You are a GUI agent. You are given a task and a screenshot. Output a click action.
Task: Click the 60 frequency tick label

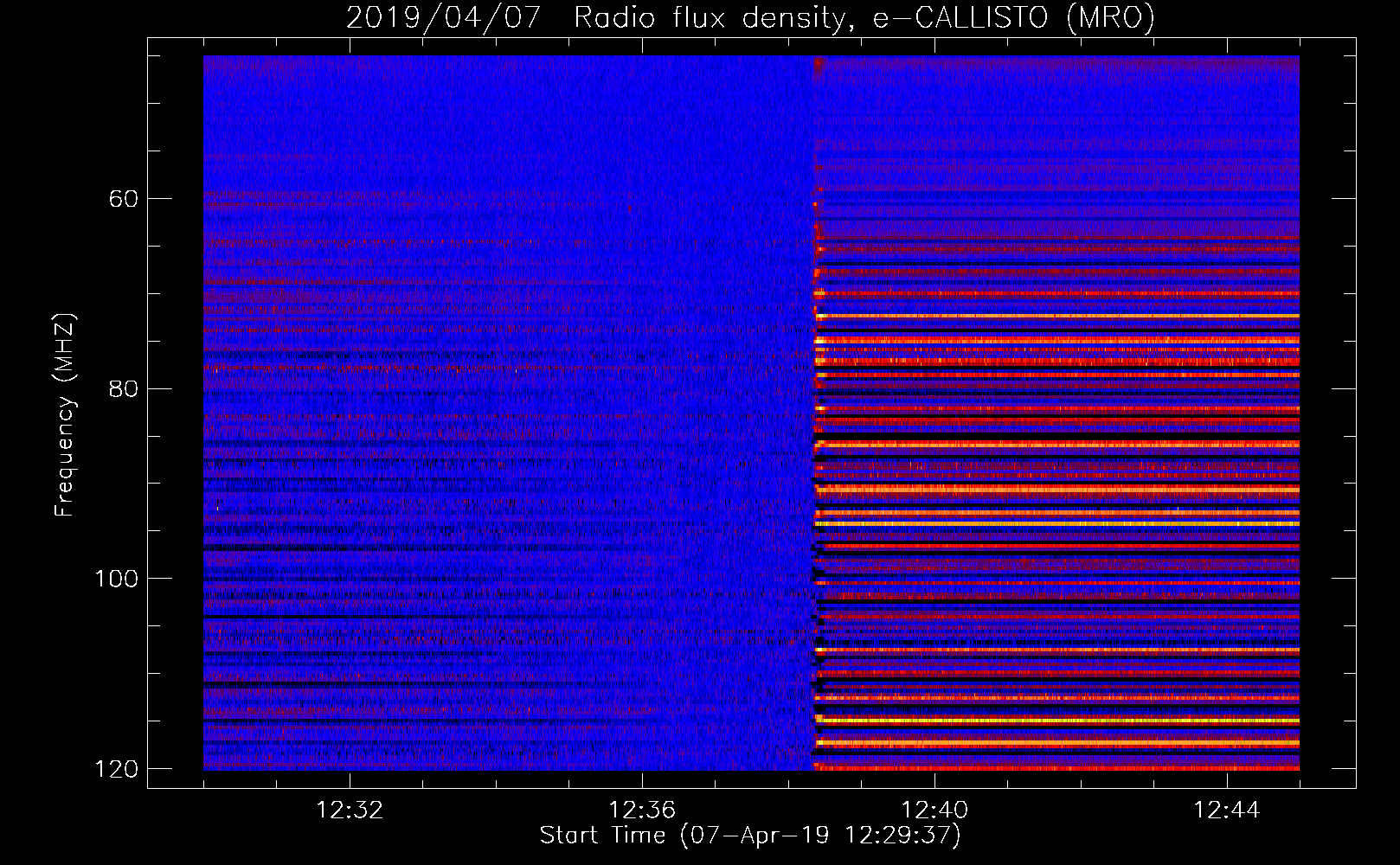[x=124, y=199]
